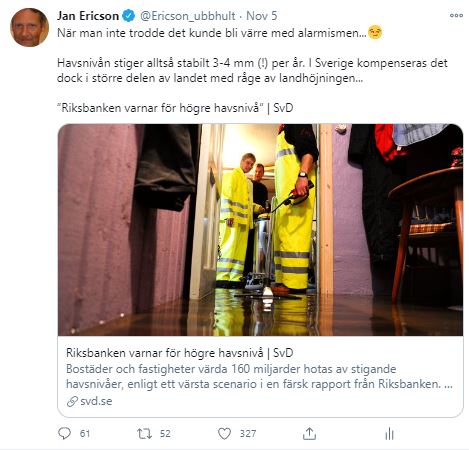Open the @Ericson_ubbhult handle link
This screenshot has width=469, height=450.
[188, 16]
